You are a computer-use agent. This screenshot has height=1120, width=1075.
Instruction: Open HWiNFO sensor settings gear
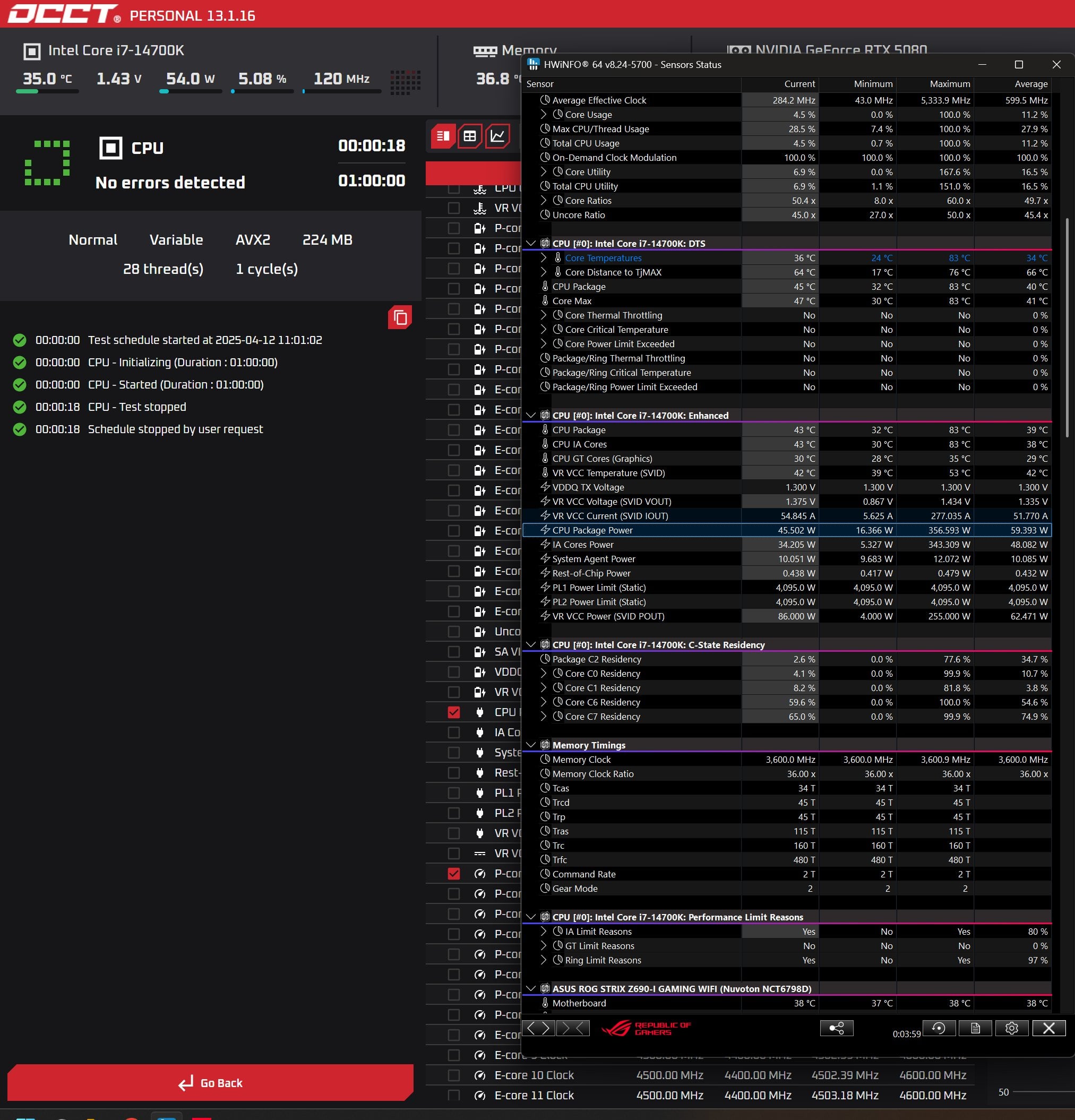[1012, 1028]
